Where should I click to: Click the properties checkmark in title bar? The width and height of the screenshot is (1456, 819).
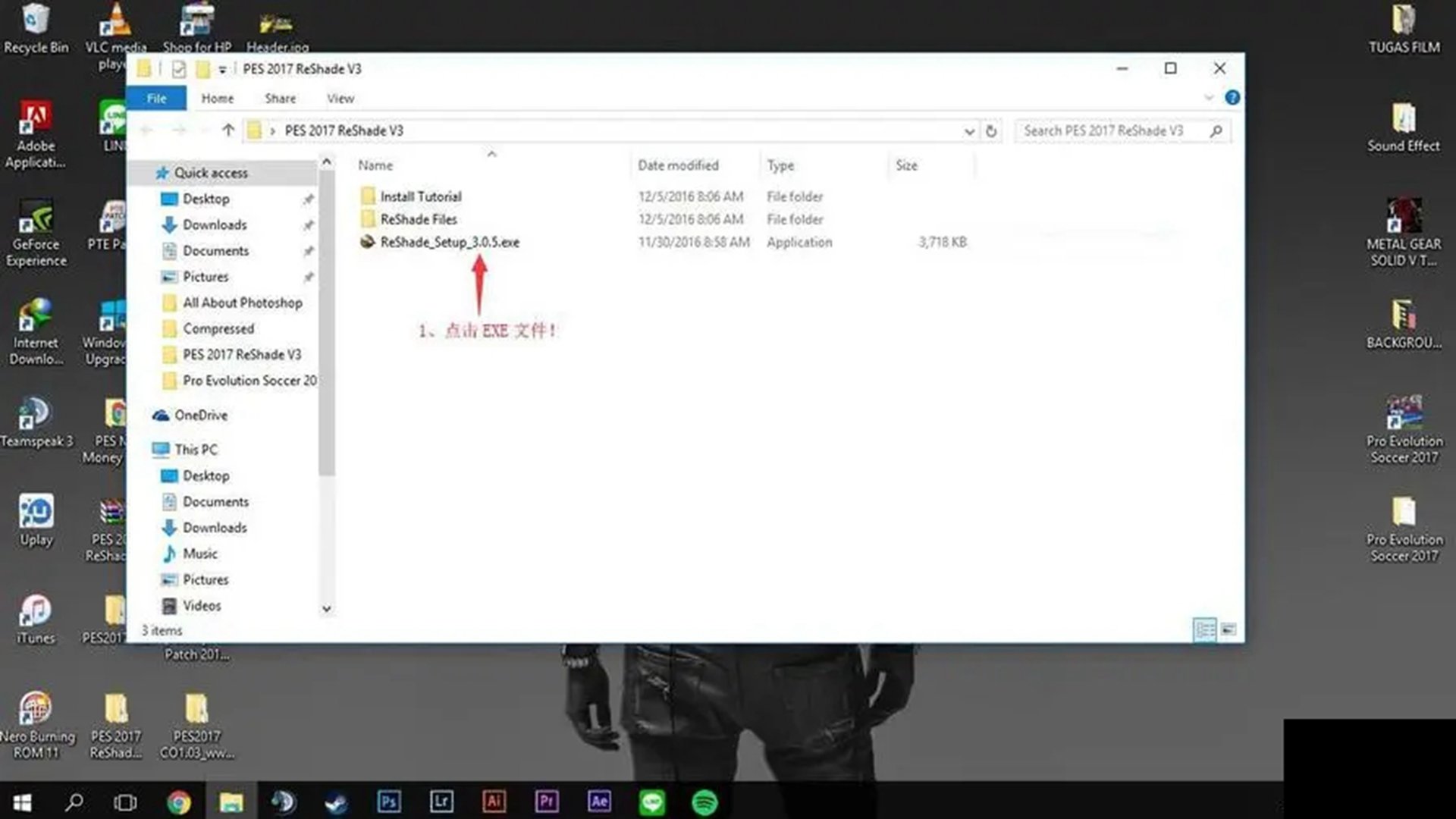(179, 69)
